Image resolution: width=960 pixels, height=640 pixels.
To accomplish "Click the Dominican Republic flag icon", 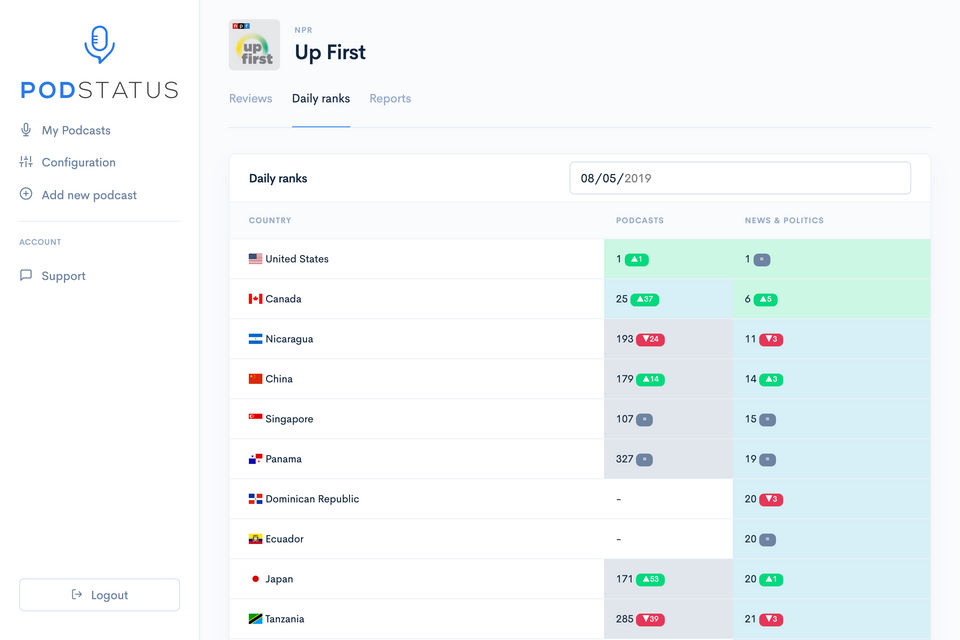I will point(255,499).
